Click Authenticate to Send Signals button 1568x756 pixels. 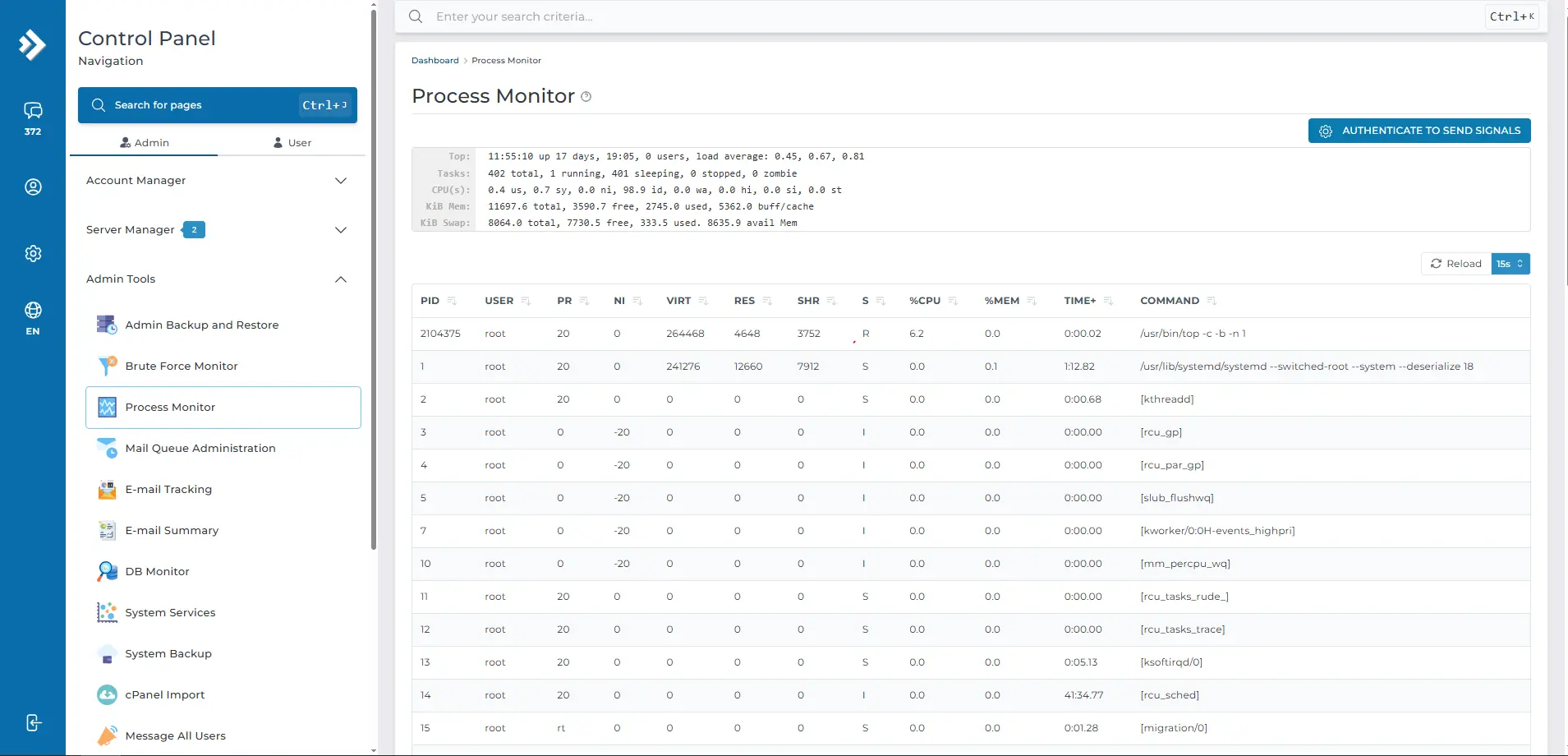click(x=1419, y=131)
